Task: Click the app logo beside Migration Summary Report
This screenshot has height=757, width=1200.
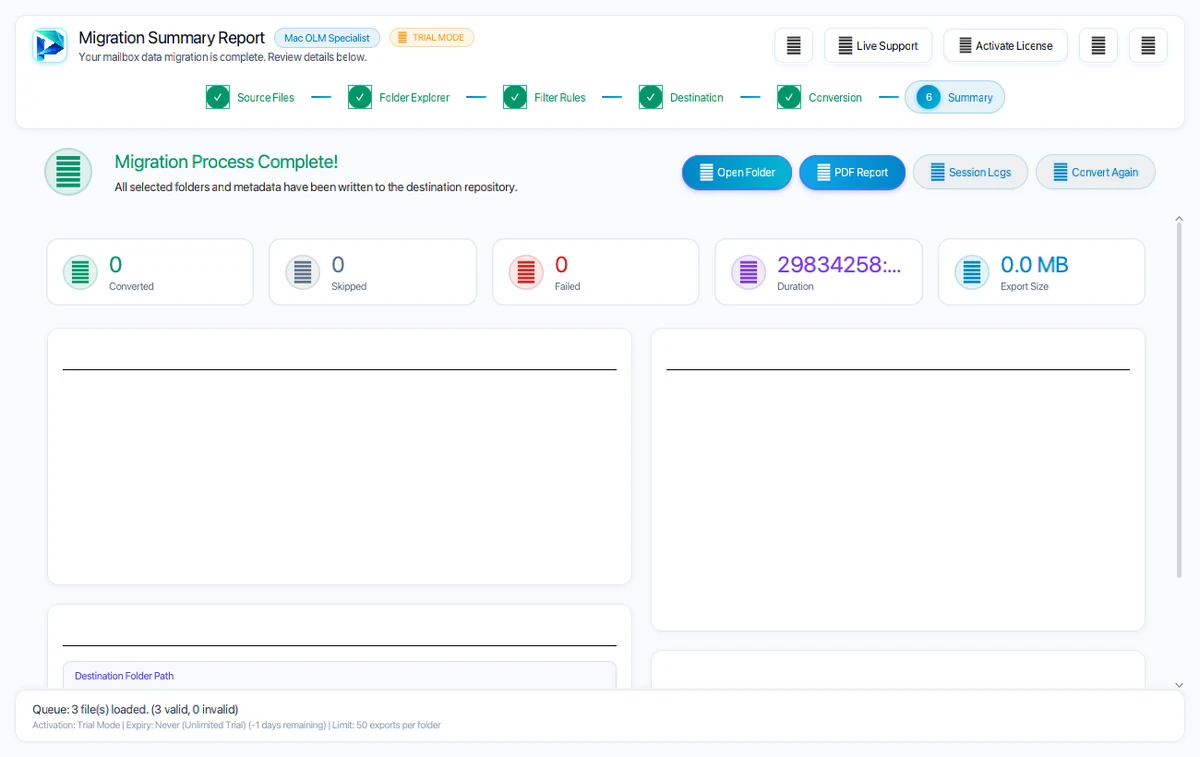Action: pyautogui.click(x=48, y=46)
